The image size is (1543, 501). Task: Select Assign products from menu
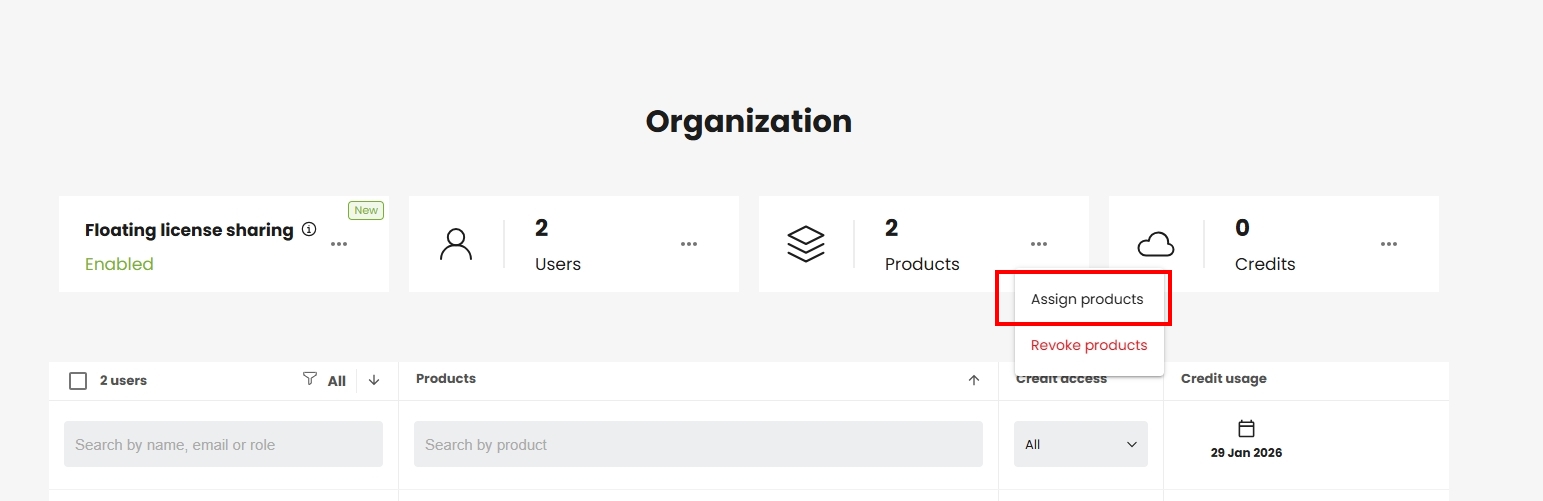point(1087,299)
